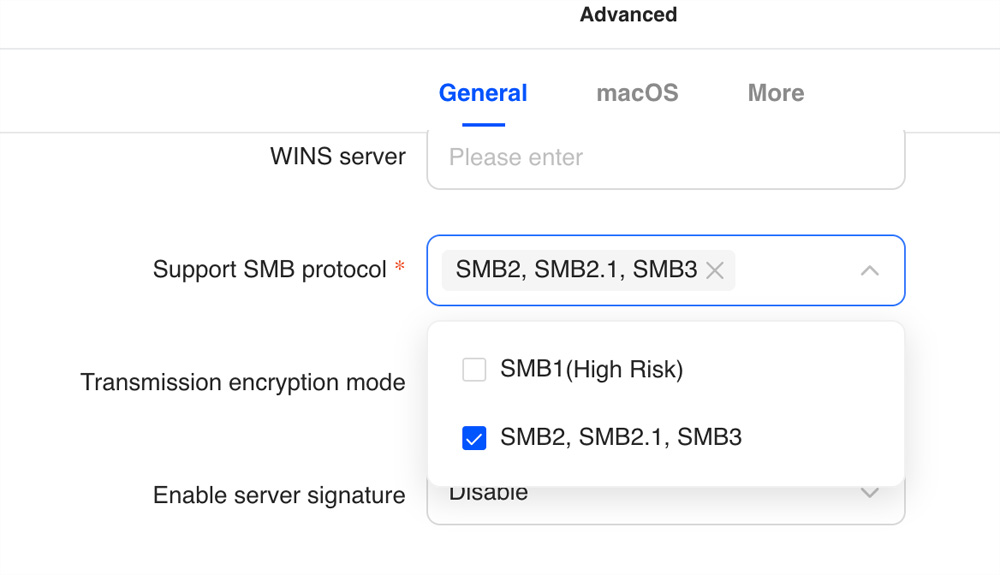1000x575 pixels.
Task: Open the Support SMB protocol combo box
Action: 666,270
